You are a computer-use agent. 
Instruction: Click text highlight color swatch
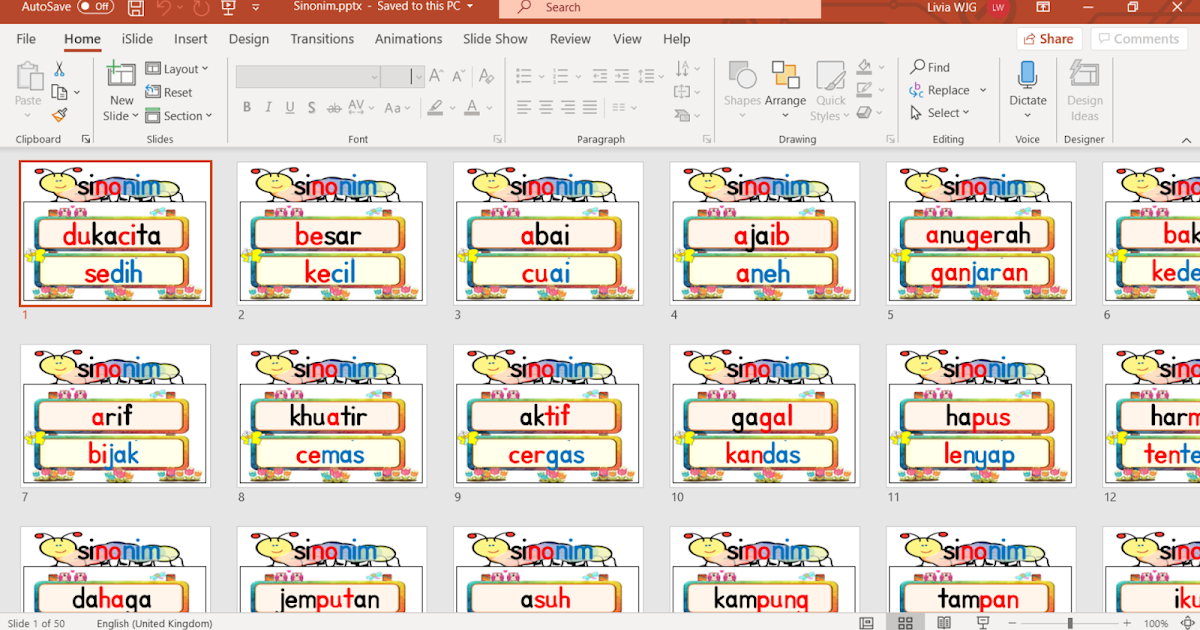click(435, 108)
